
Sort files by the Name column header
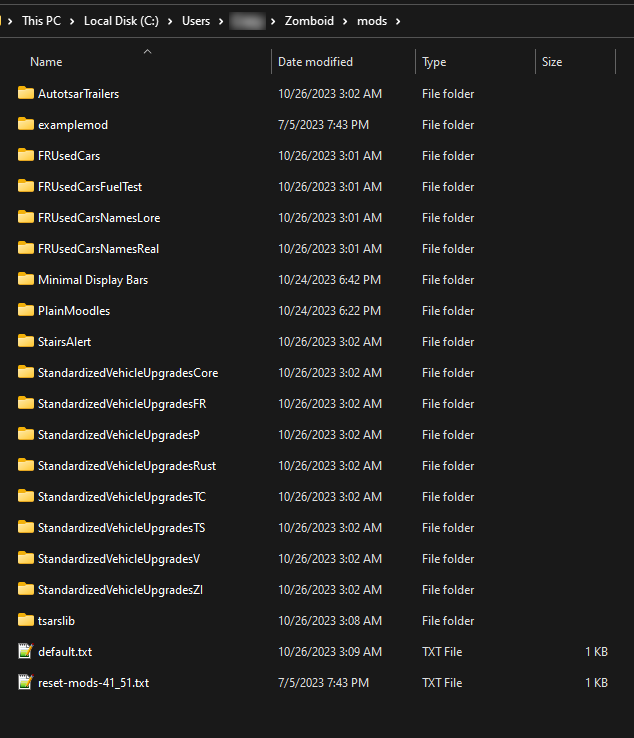[x=46, y=62]
